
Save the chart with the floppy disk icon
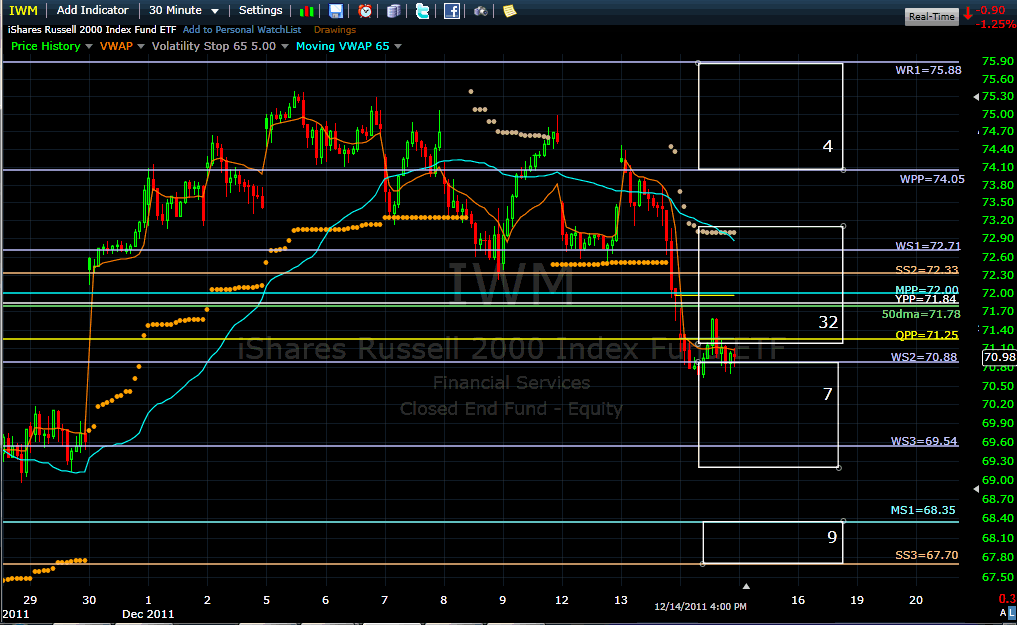click(x=336, y=11)
